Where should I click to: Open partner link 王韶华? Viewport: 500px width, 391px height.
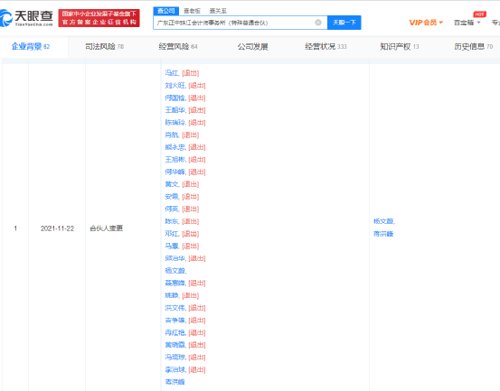click(x=175, y=110)
